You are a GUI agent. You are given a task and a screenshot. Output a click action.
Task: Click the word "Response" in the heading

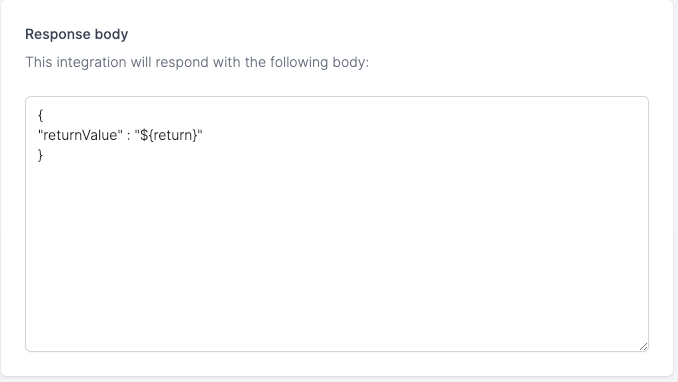(58, 34)
